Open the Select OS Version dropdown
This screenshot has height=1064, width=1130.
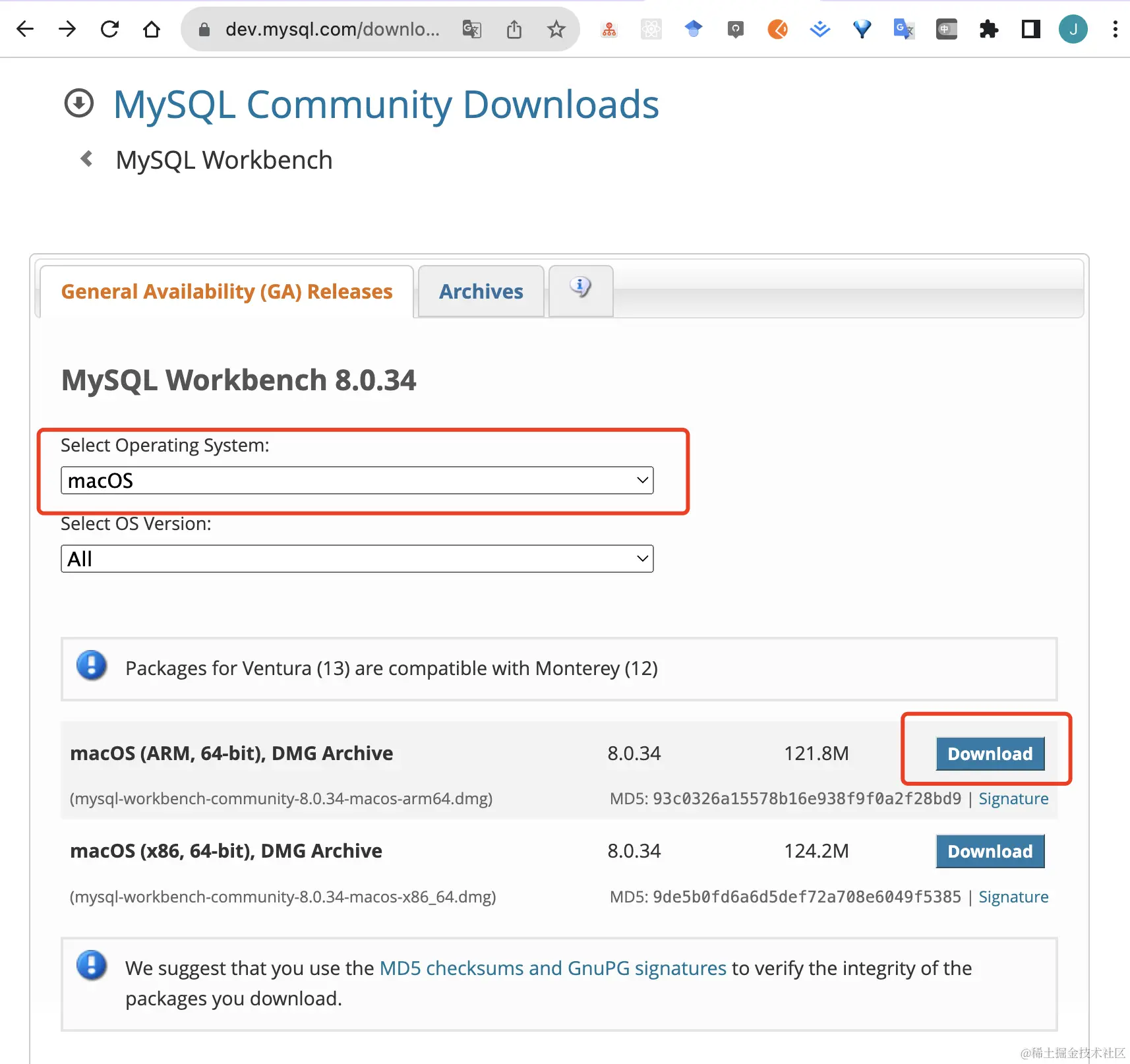357,558
